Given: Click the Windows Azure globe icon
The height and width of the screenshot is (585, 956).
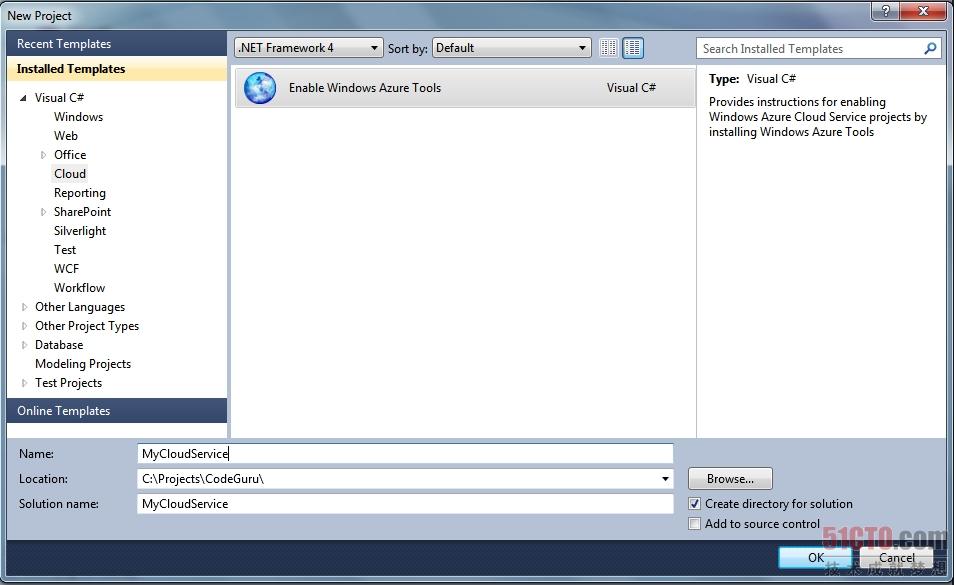Looking at the screenshot, I should coord(260,88).
